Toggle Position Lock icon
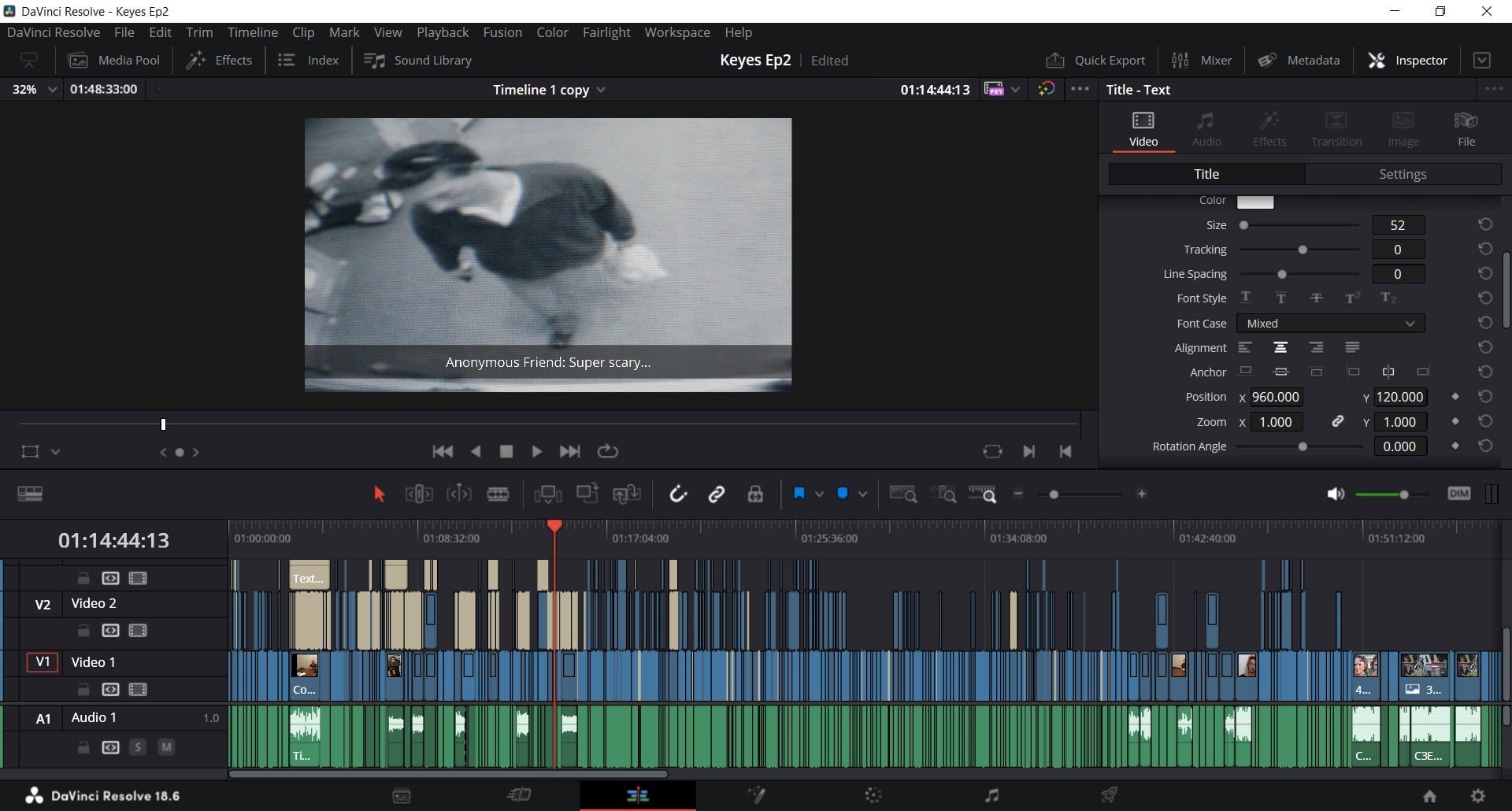 (755, 494)
